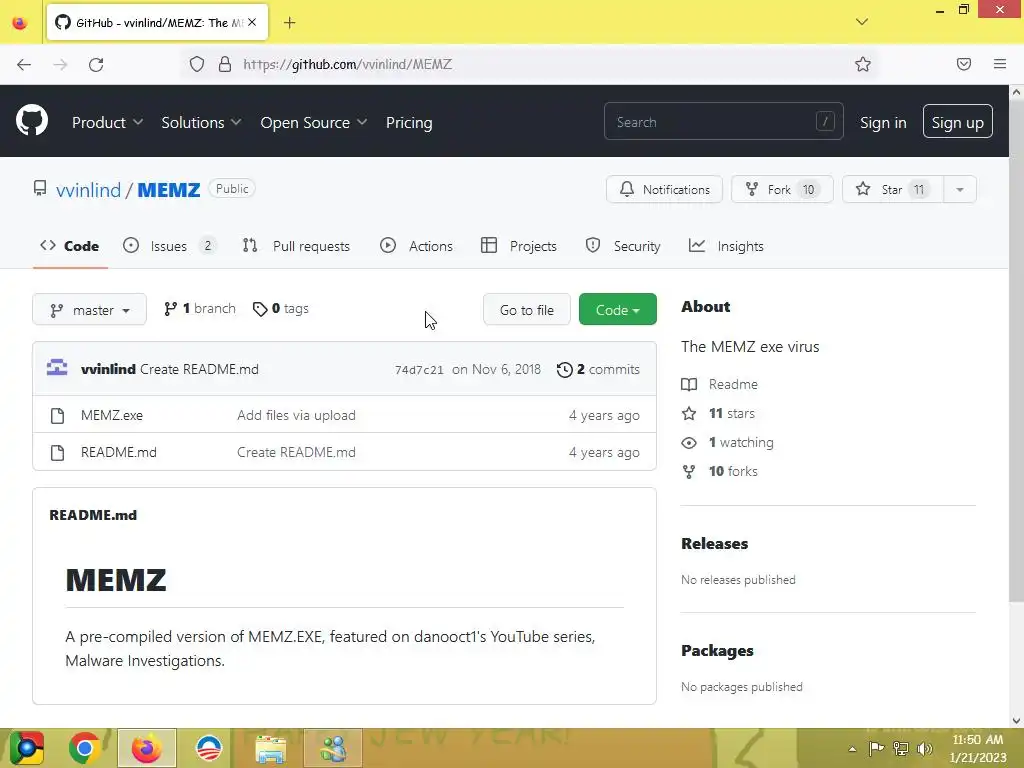Expand the Open Source menu
Image resolution: width=1024 pixels, height=768 pixels.
pyautogui.click(x=313, y=123)
